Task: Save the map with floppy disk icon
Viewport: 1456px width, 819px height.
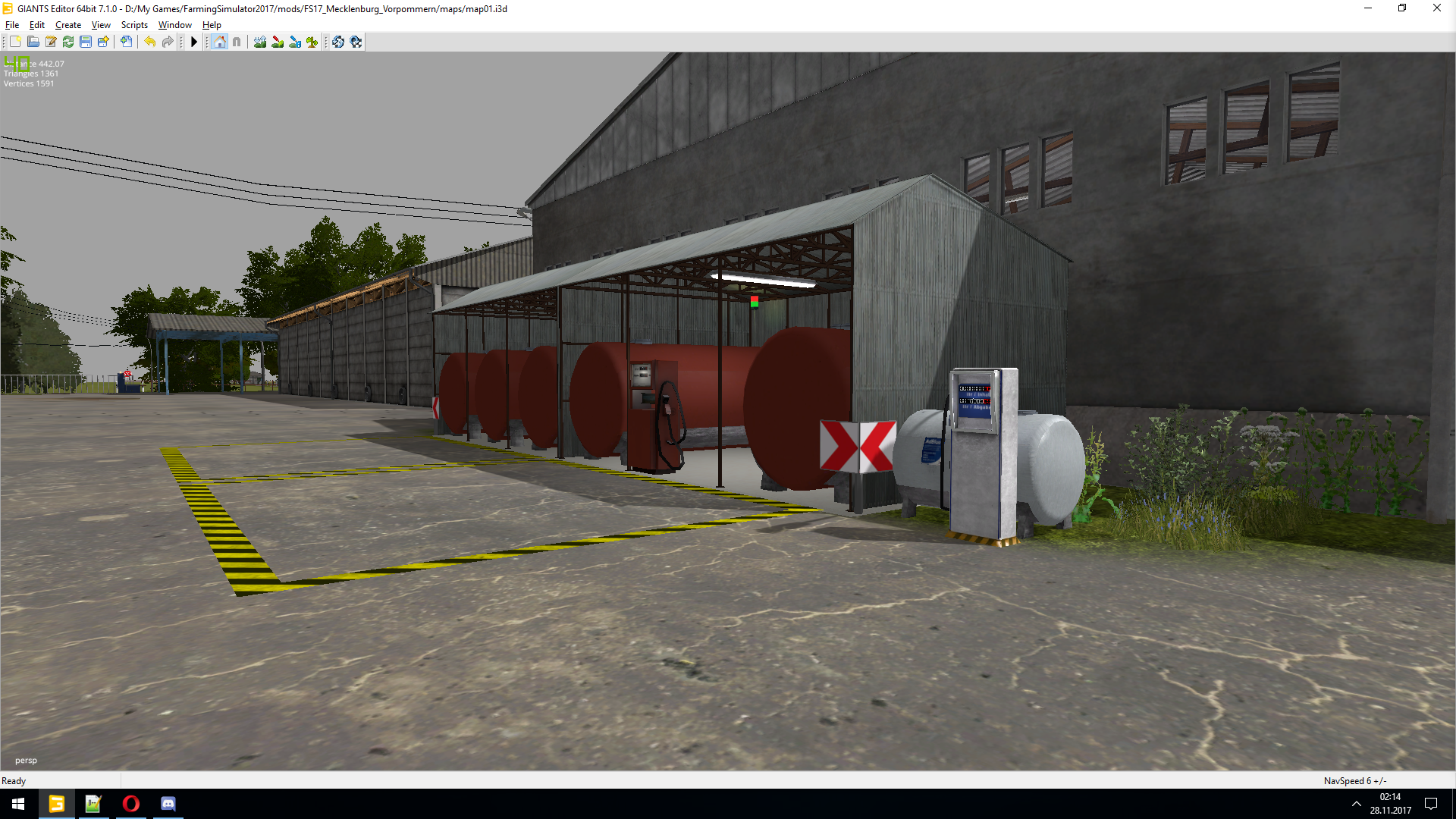Action: (x=86, y=42)
